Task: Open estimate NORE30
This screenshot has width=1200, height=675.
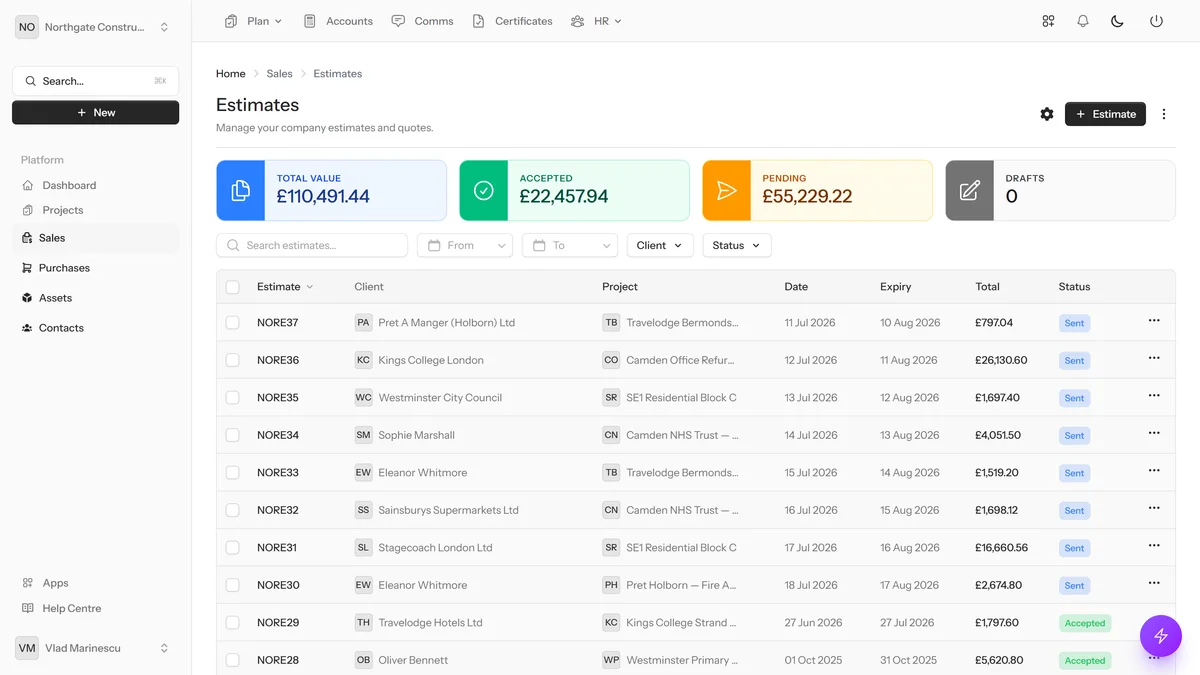Action: (x=278, y=585)
